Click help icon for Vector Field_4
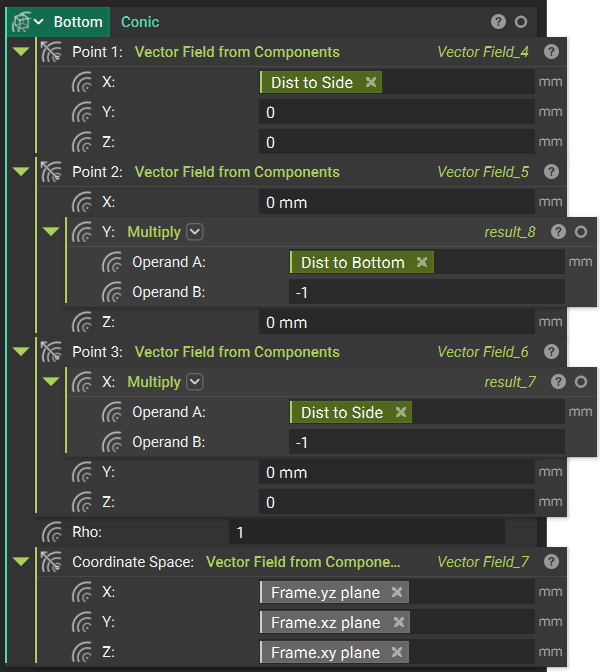 click(551, 52)
